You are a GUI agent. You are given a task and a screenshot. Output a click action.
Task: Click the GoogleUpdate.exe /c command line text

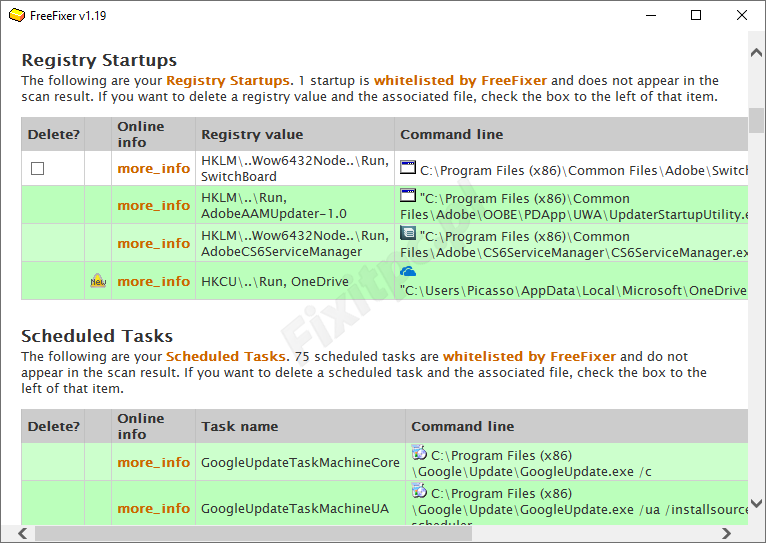[x=532, y=463]
